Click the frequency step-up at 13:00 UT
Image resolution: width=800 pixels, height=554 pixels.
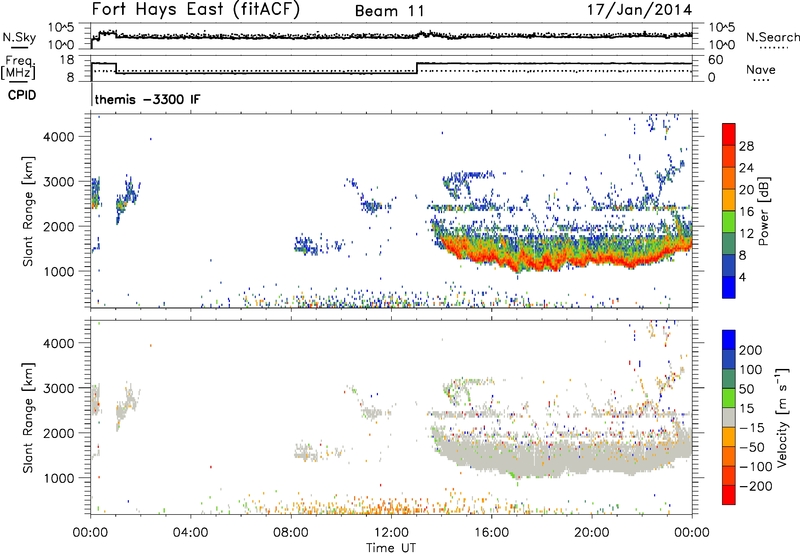pyautogui.click(x=417, y=68)
